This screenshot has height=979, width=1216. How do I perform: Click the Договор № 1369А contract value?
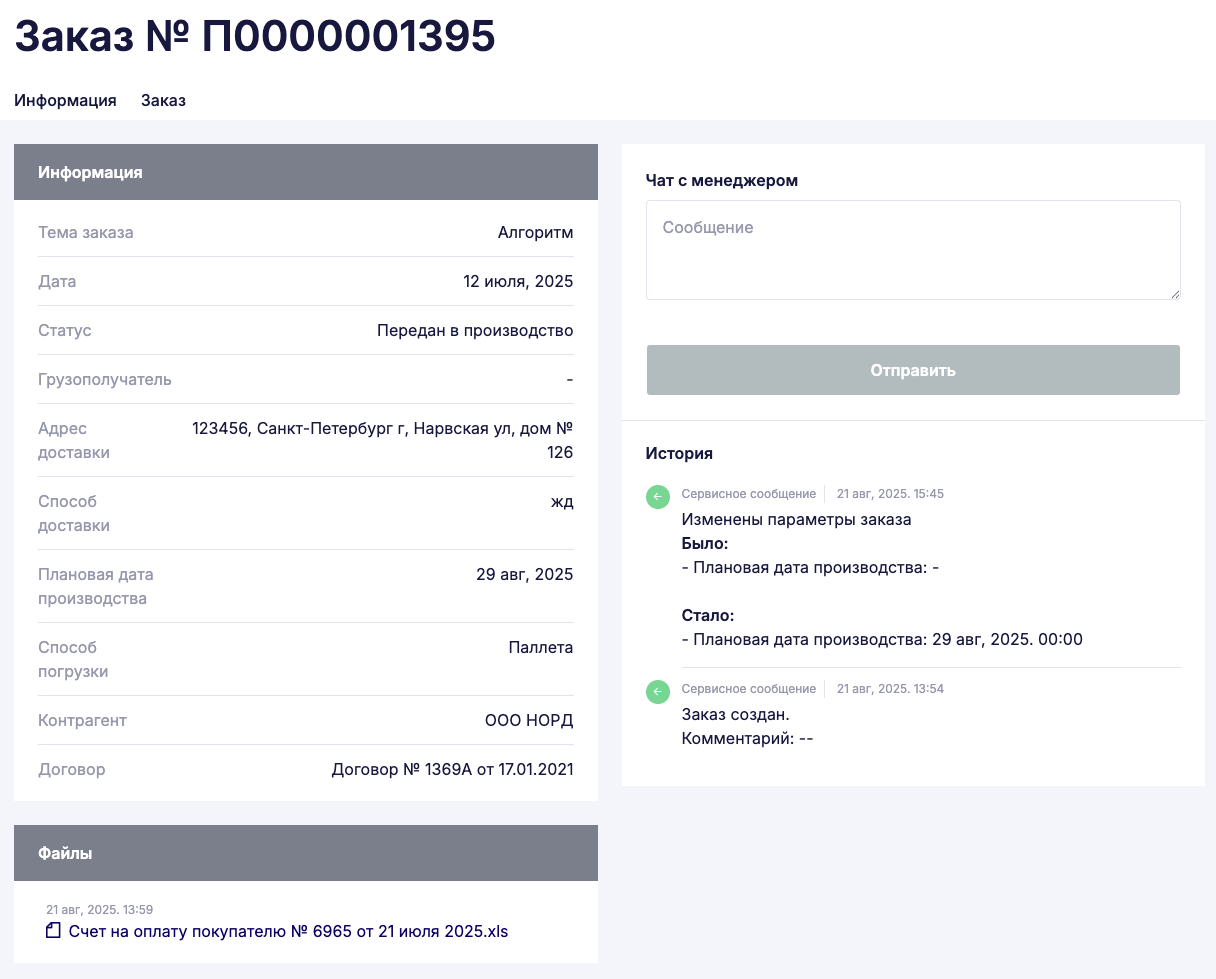pos(452,770)
